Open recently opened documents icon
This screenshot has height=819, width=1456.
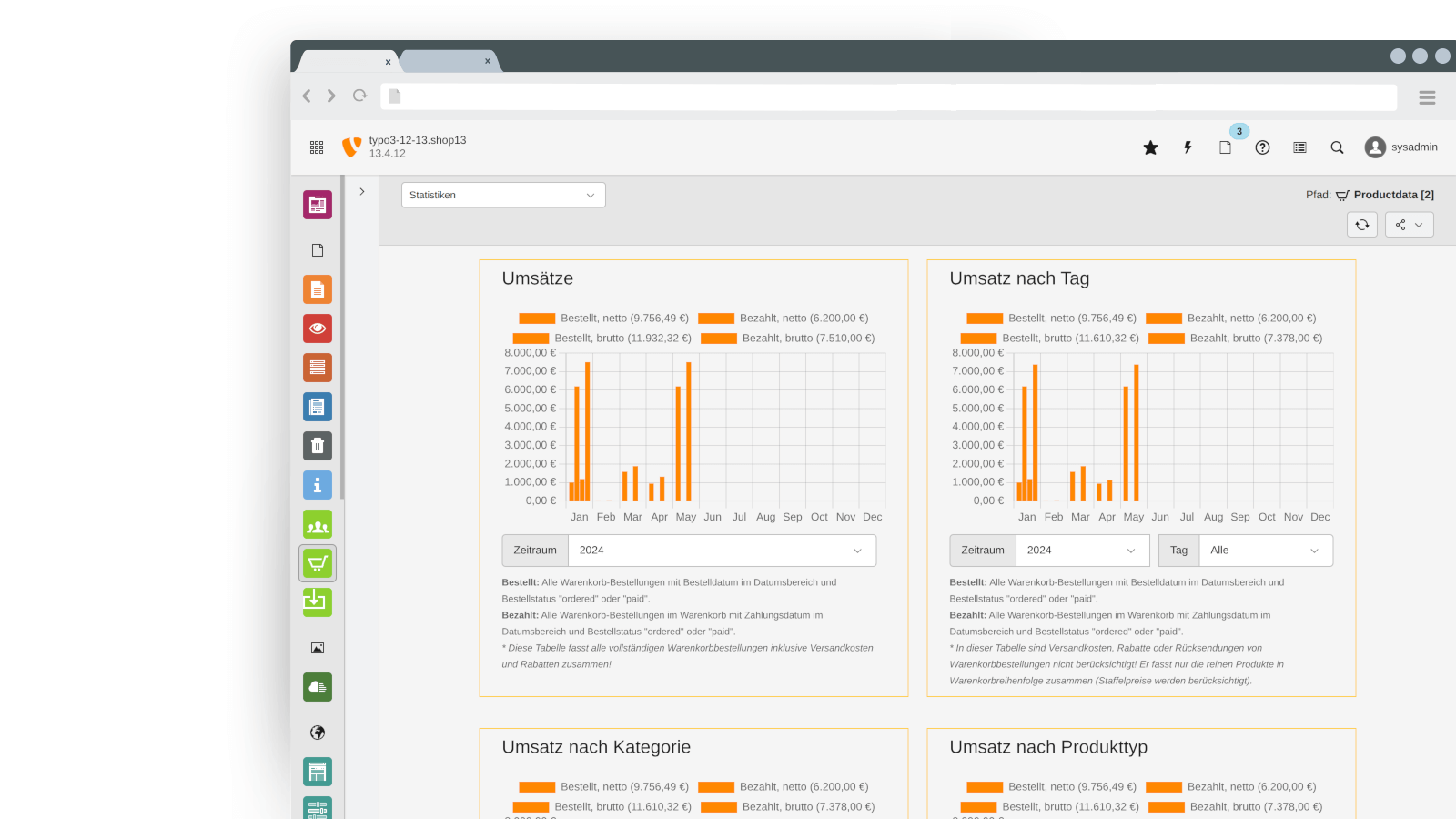point(1225,147)
